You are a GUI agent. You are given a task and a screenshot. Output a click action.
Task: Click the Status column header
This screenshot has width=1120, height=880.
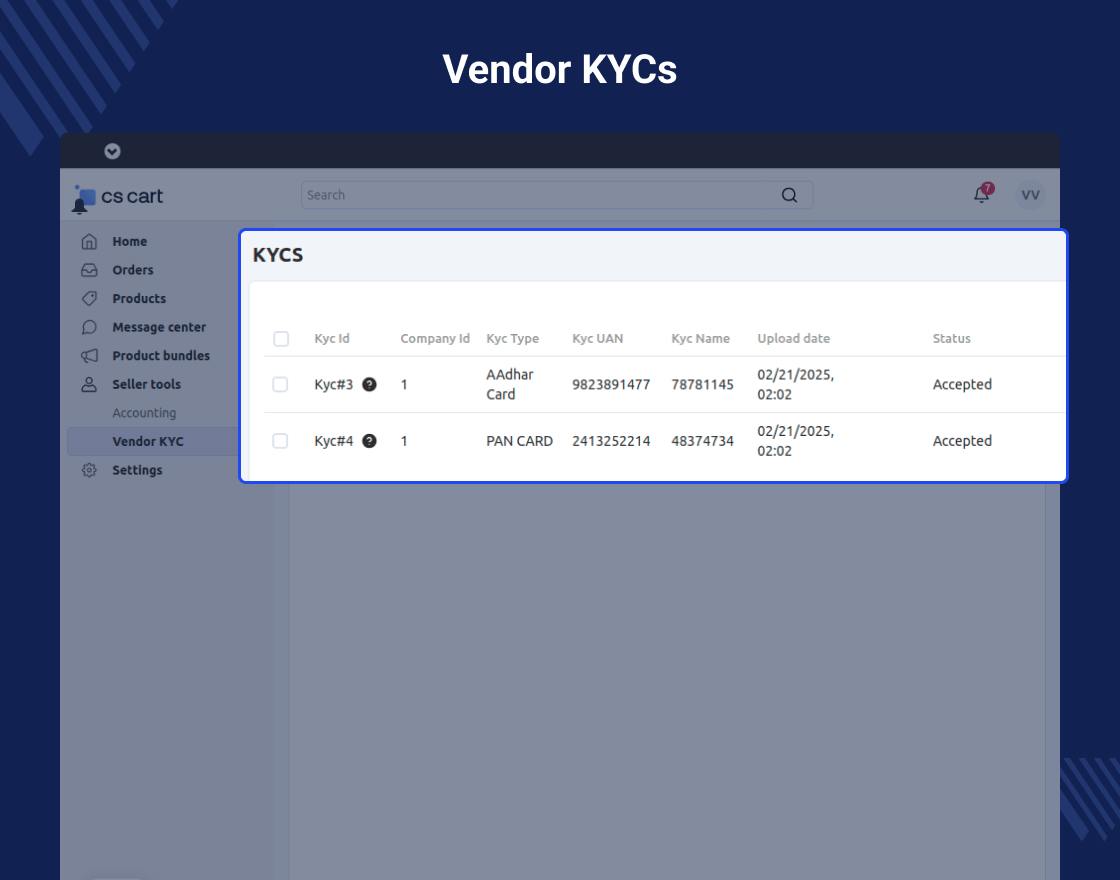[x=951, y=339]
